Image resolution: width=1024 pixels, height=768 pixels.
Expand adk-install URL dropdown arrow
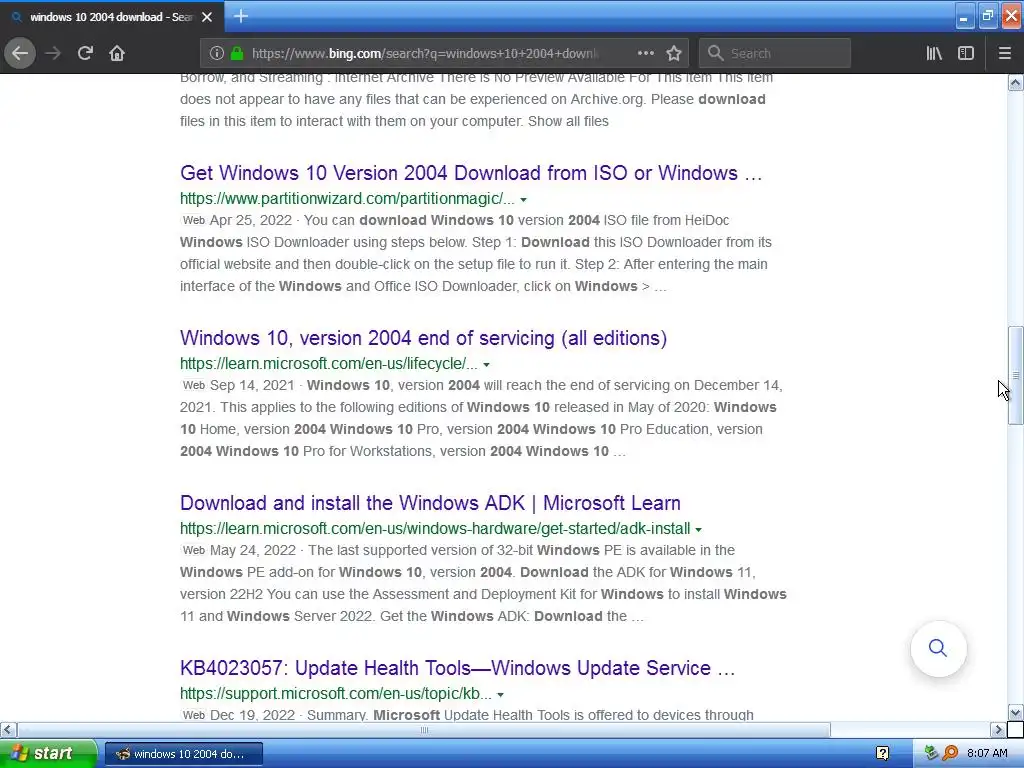click(698, 530)
